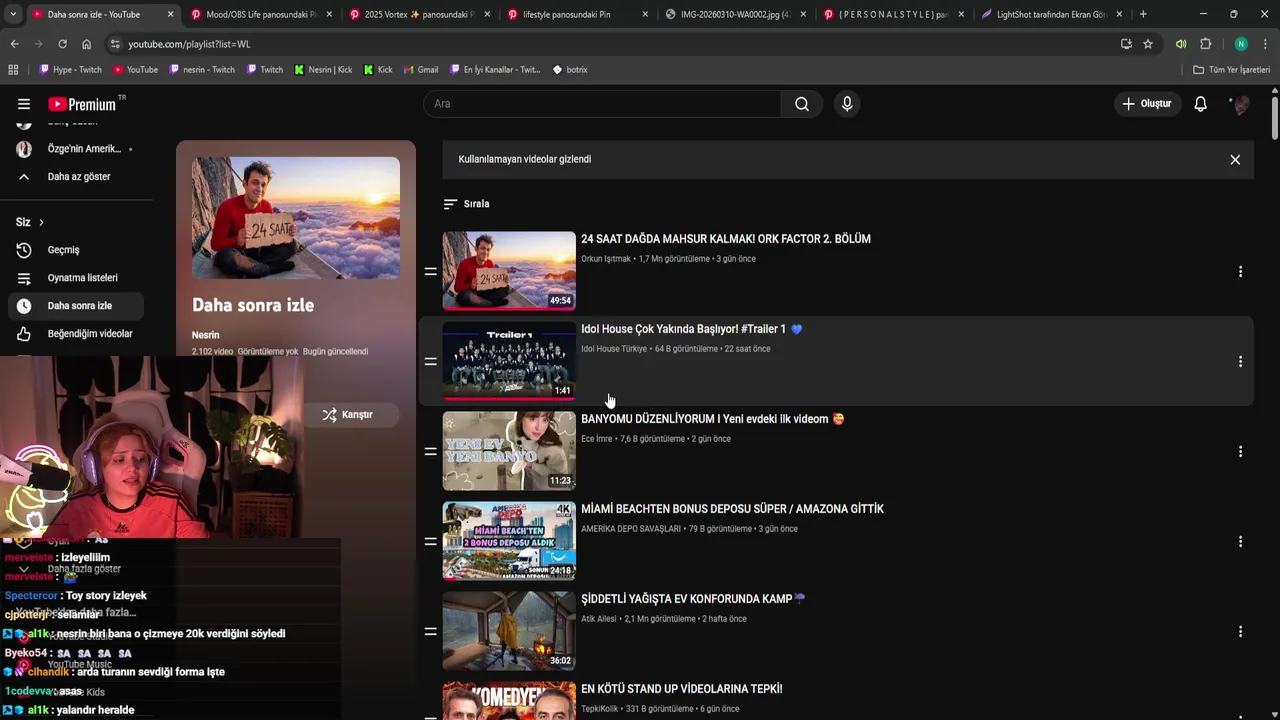
Task: Grab reorder handle of MİAMİ BEACHTEN video
Action: tap(430, 541)
